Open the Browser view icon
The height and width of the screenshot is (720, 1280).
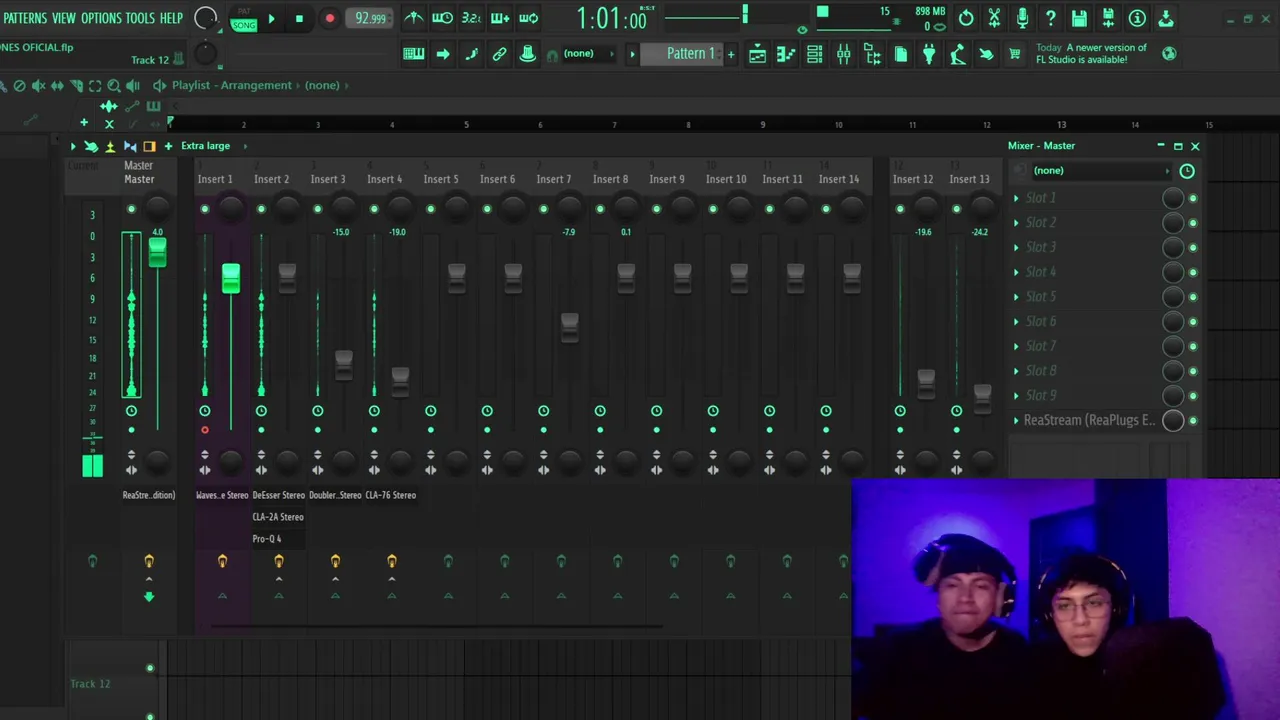(x=872, y=54)
